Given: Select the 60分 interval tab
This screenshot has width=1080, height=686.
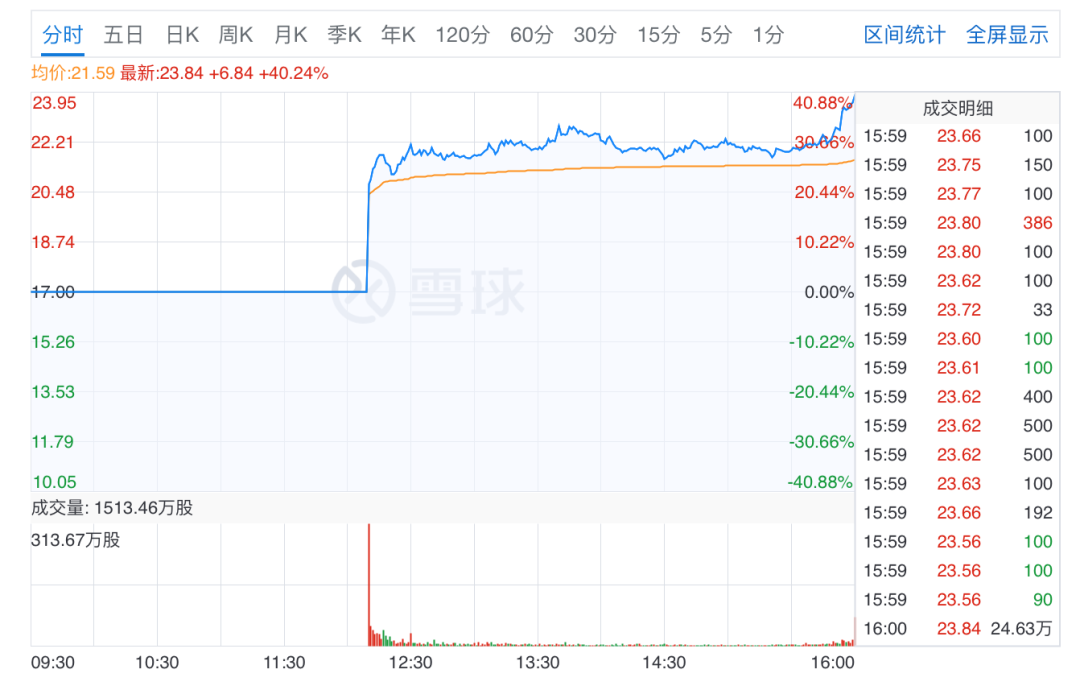Looking at the screenshot, I should coord(531,35).
